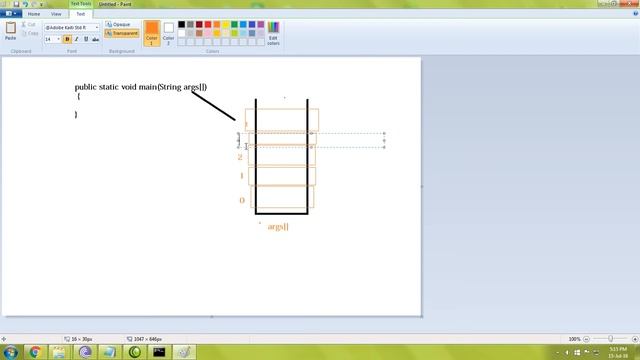Select Opaque background option

click(118, 24)
